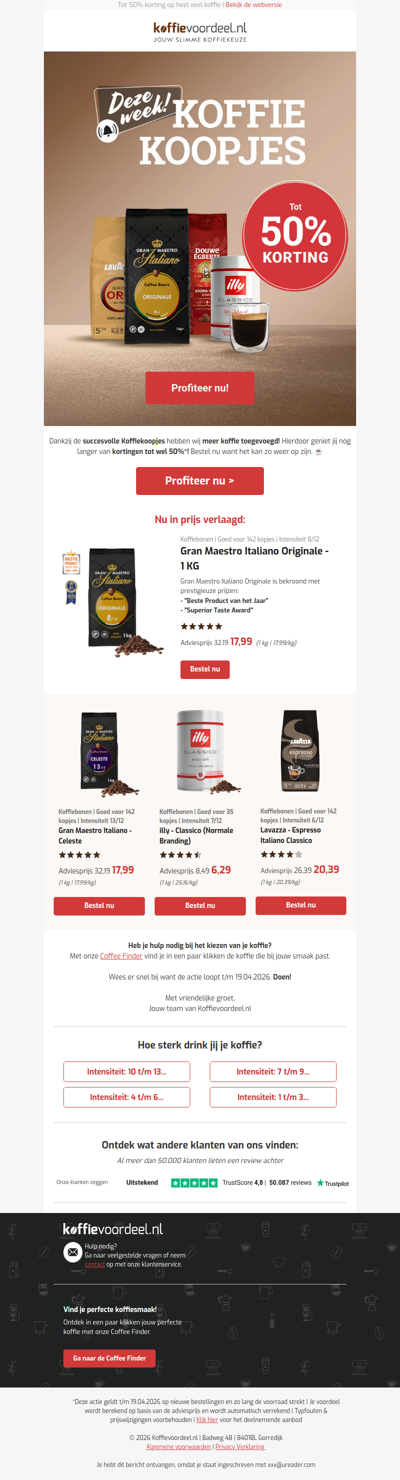The width and height of the screenshot is (400, 1480).
Task: Select Intensiteit: 10 t/m 13 option
Action: click(x=127, y=1071)
